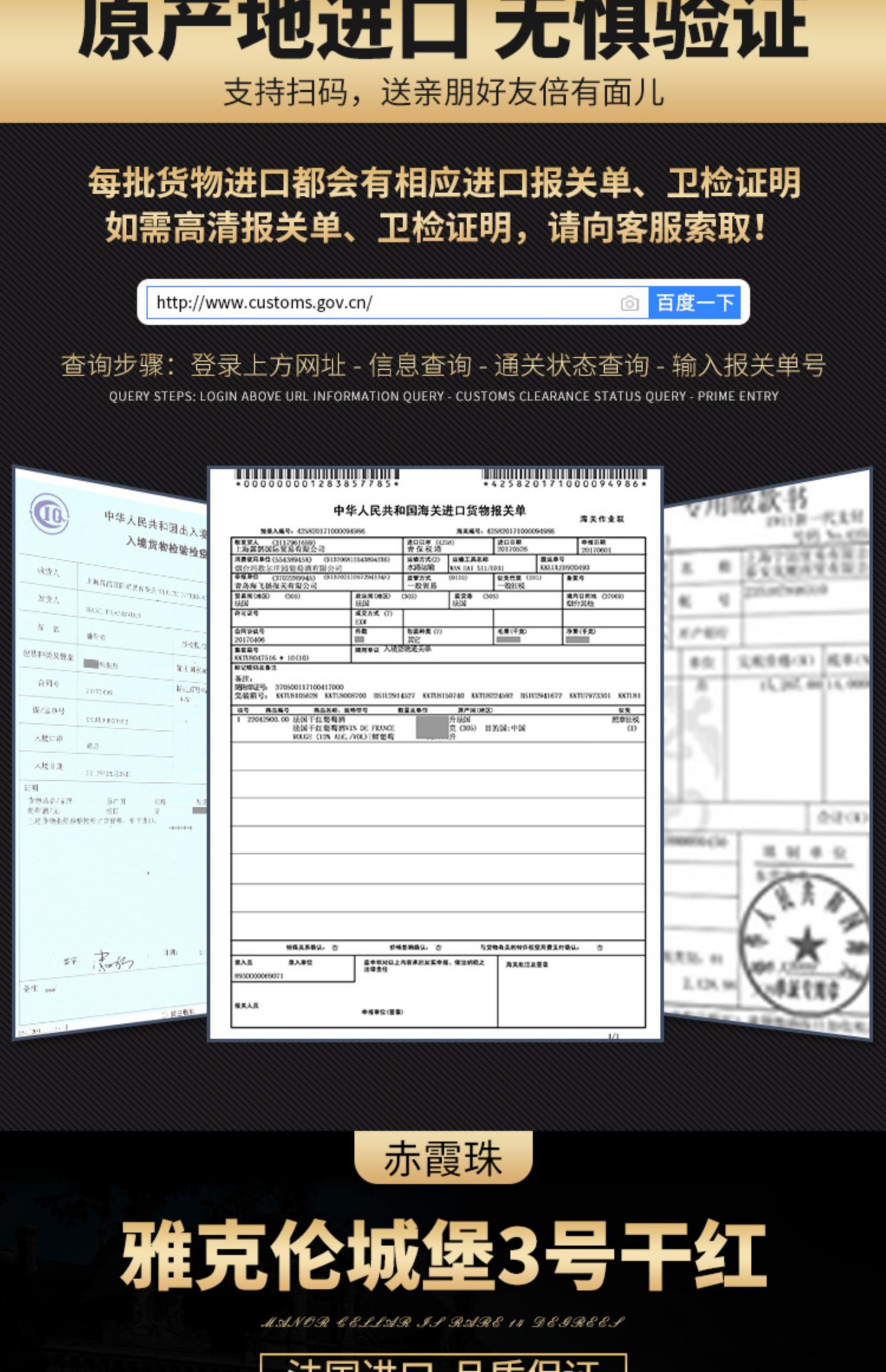Click form title 中华人民共和国海关进口货物报关单
The height and width of the screenshot is (1372, 886).
coord(429,511)
